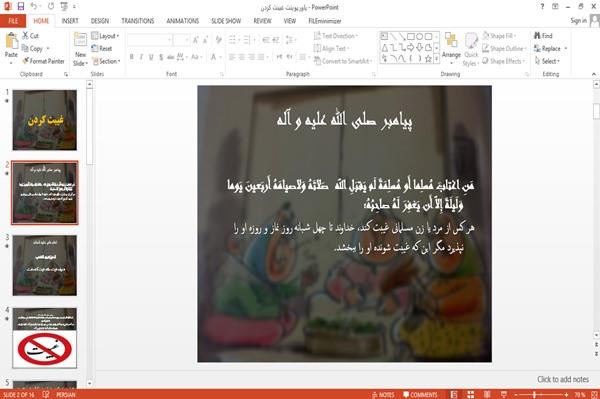Open Shape Effects options
Viewport: 600px width, 399px height.
[504, 61]
